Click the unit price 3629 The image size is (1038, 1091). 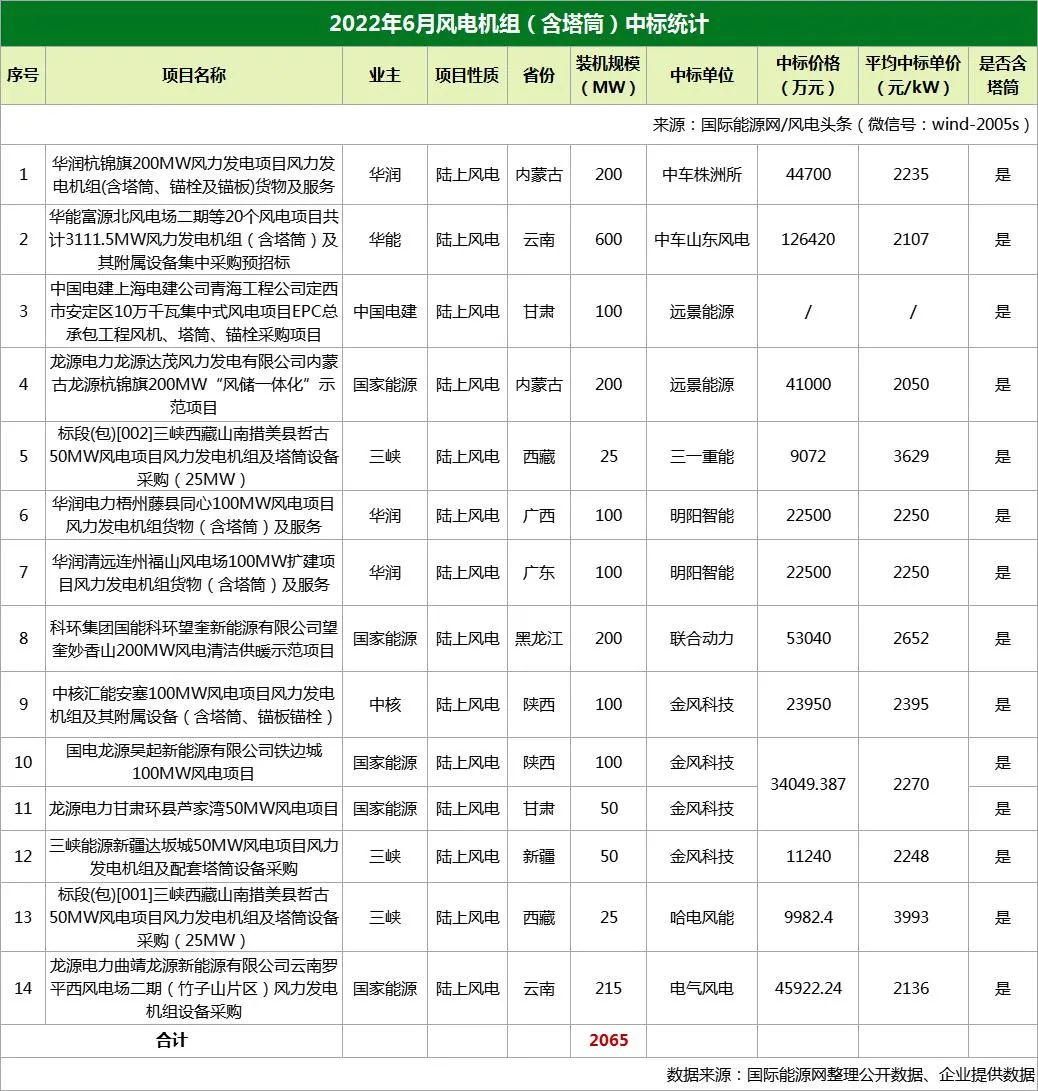pyautogui.click(x=911, y=456)
